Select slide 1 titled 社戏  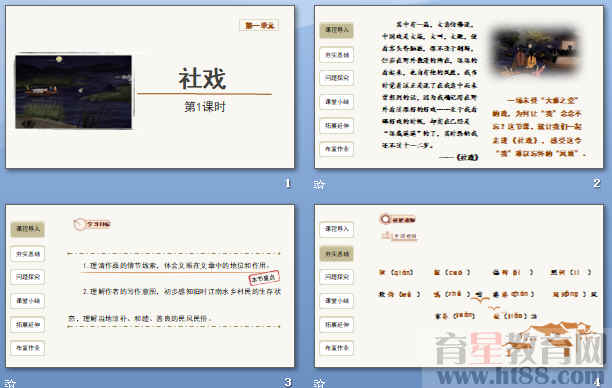[150, 87]
